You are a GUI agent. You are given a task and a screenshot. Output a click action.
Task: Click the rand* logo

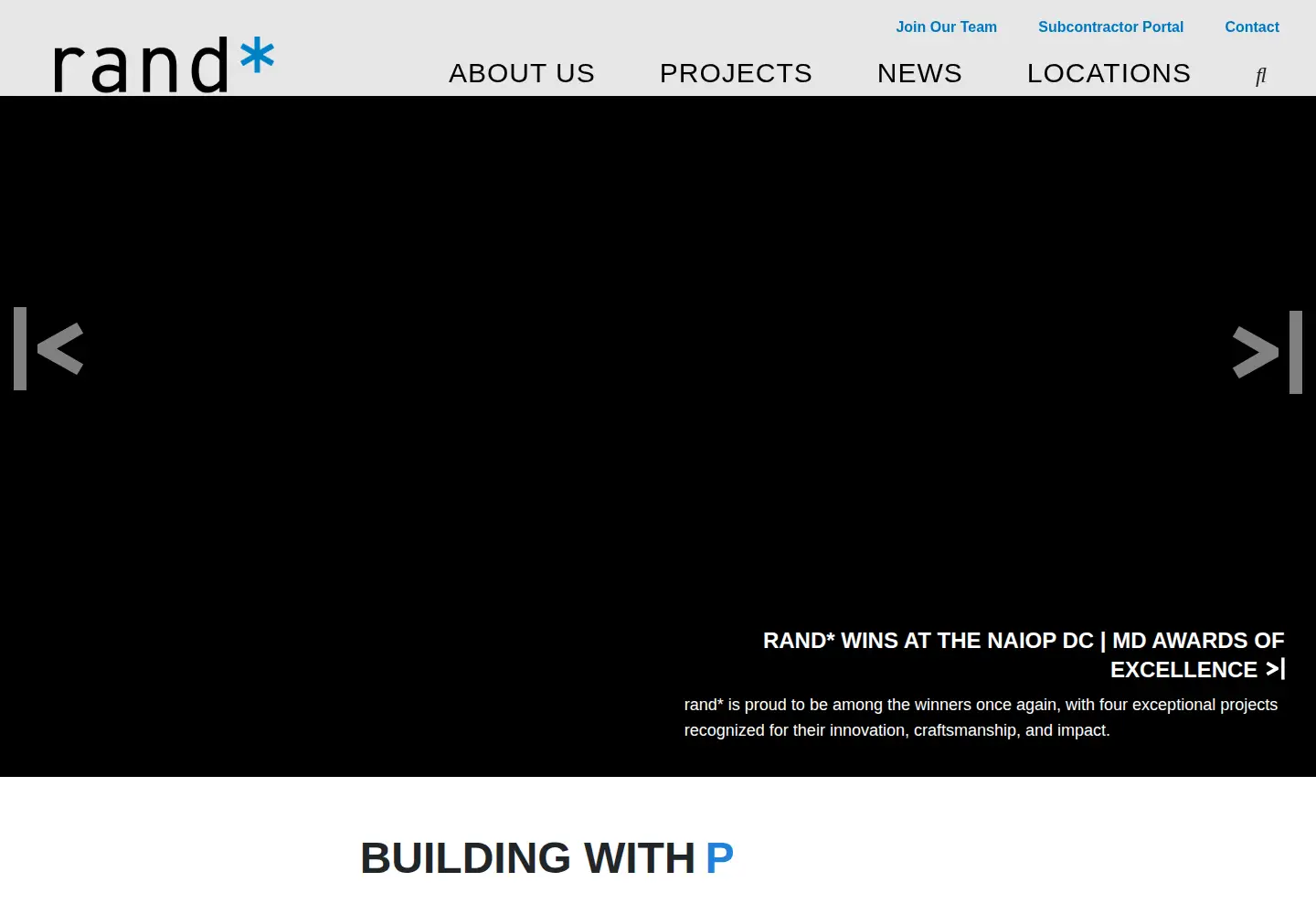[x=164, y=65]
